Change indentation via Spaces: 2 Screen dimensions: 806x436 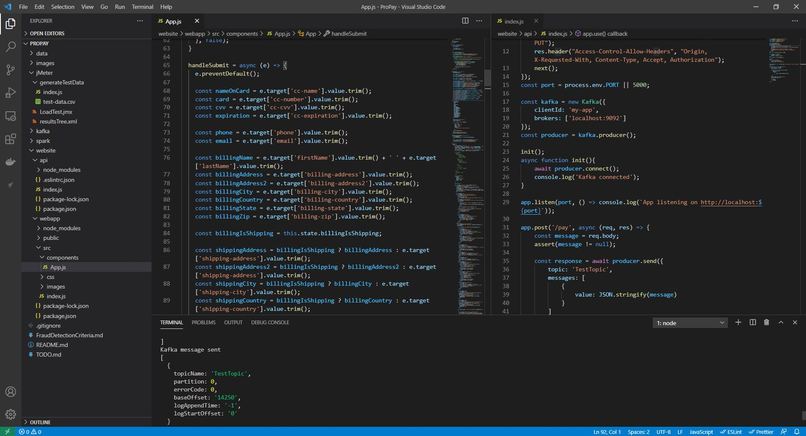638,432
